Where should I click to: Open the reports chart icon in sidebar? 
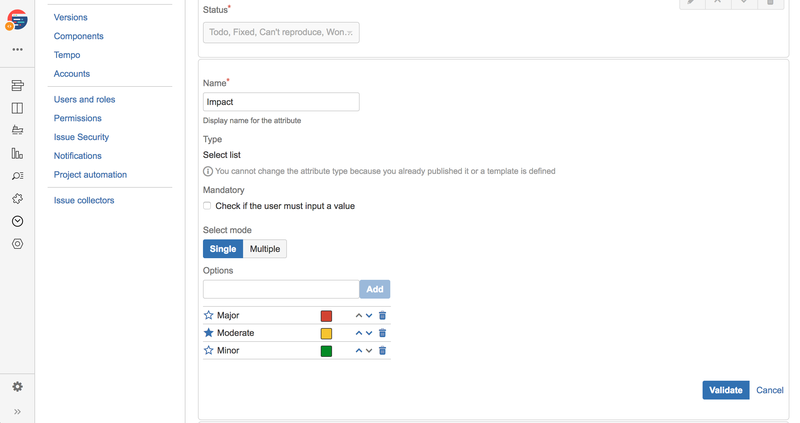pyautogui.click(x=17, y=154)
